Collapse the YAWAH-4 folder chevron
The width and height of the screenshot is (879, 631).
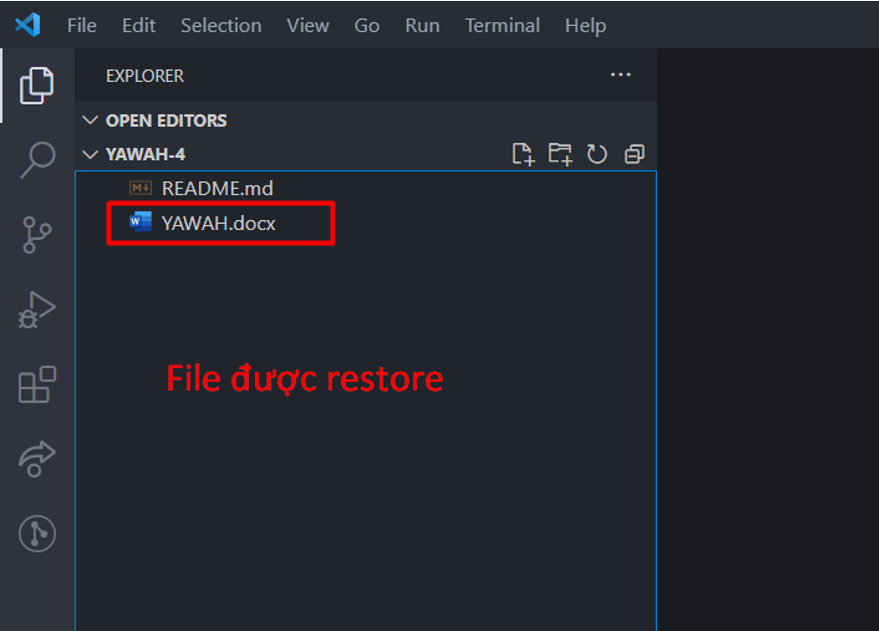coord(90,154)
